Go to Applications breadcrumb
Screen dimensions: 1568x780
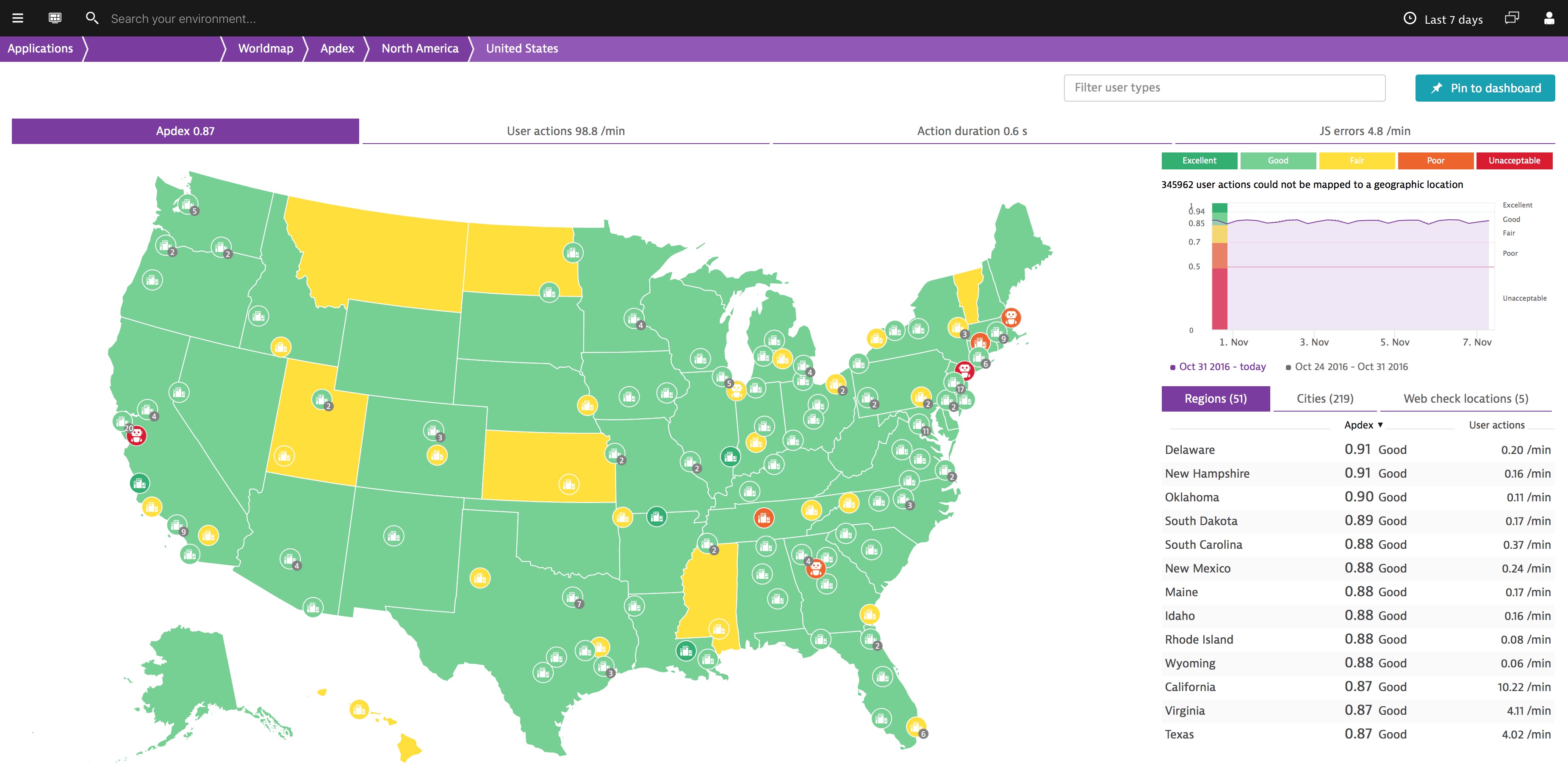pyautogui.click(x=40, y=49)
